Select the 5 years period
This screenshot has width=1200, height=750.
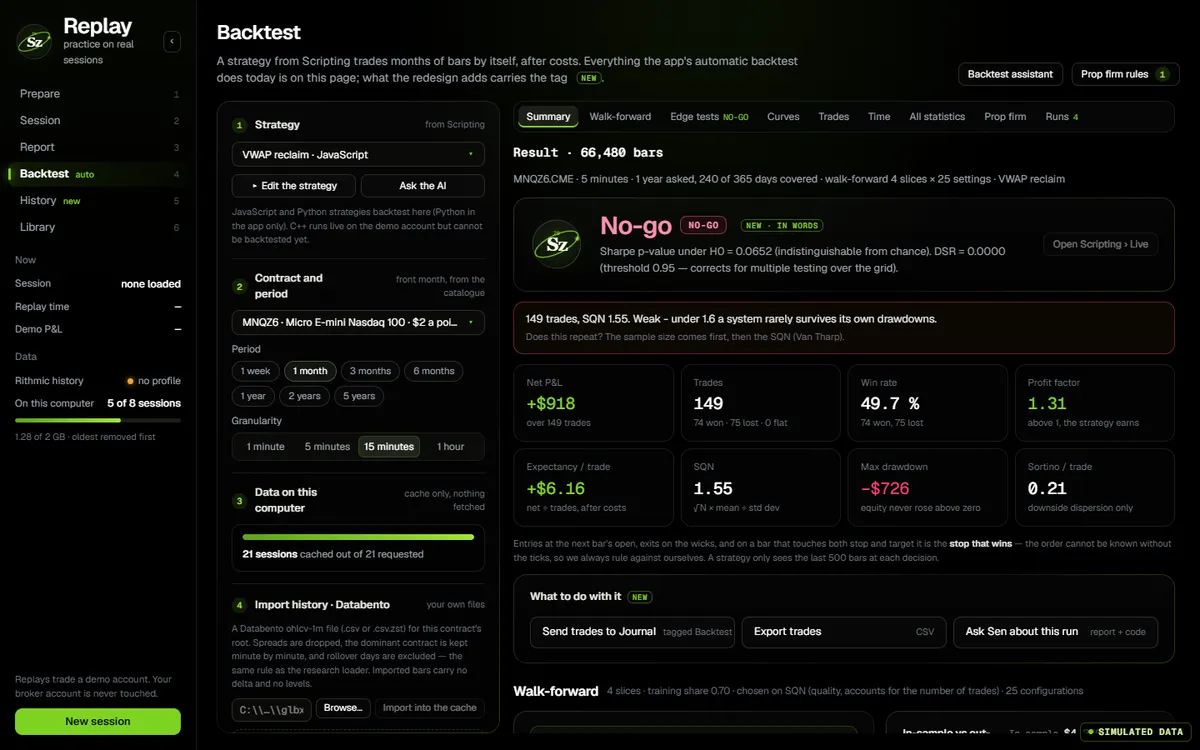point(359,396)
